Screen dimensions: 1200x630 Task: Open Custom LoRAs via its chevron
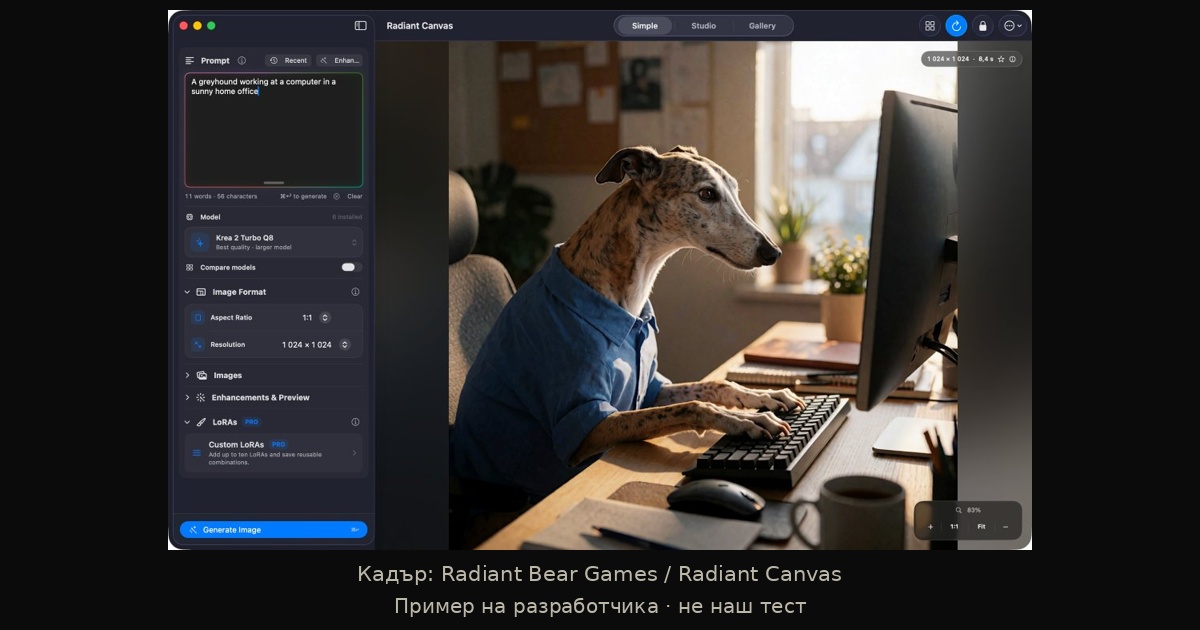pos(354,453)
